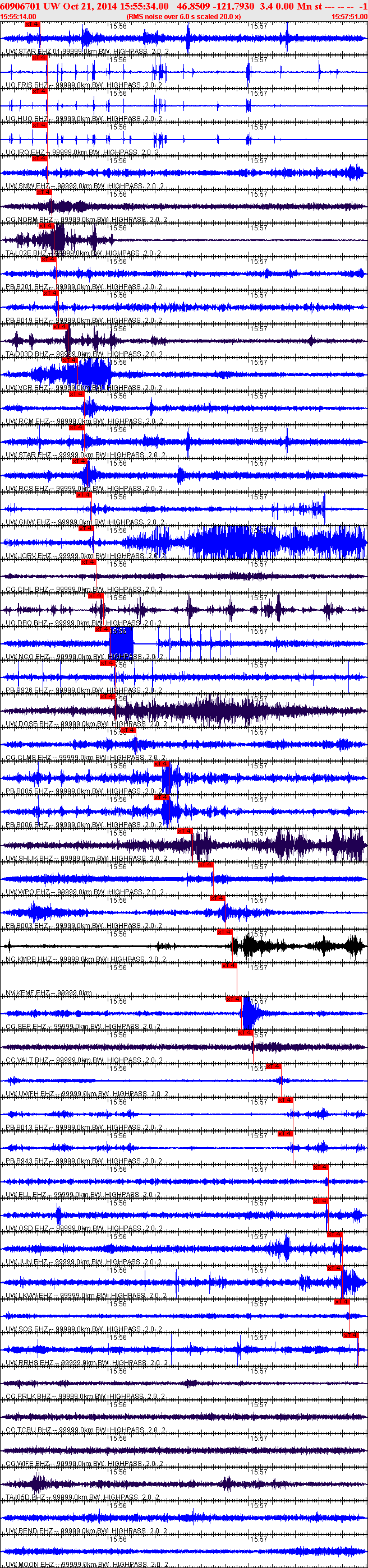Click the start time 15:55:14.00 label

pos(19,16)
